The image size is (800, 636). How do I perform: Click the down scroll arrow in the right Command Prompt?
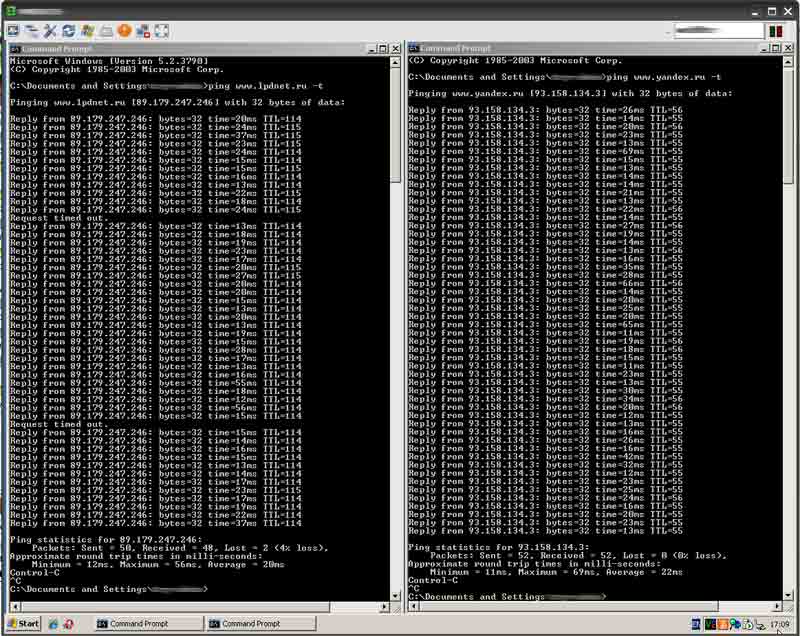pos(788,596)
